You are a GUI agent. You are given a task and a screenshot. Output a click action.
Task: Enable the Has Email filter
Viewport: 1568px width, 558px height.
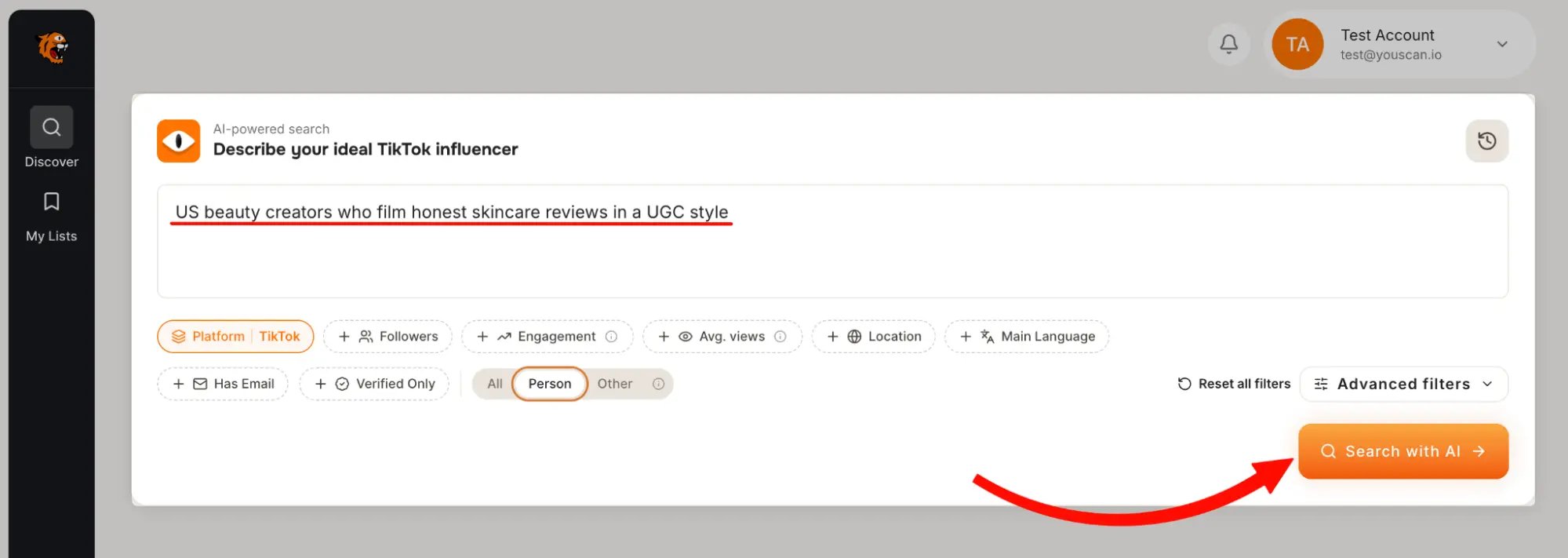pos(223,384)
